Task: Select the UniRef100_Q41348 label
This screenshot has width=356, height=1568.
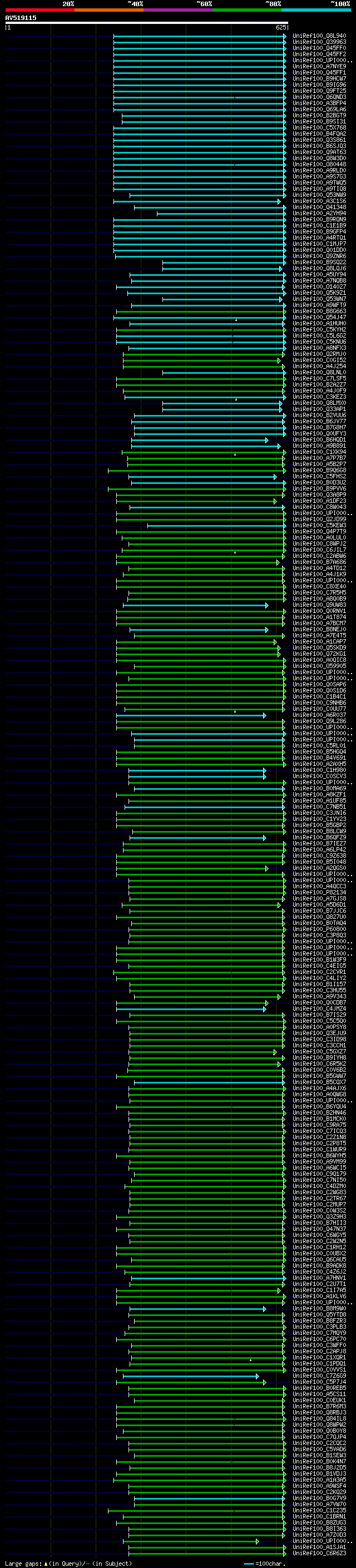Action: coord(319,207)
